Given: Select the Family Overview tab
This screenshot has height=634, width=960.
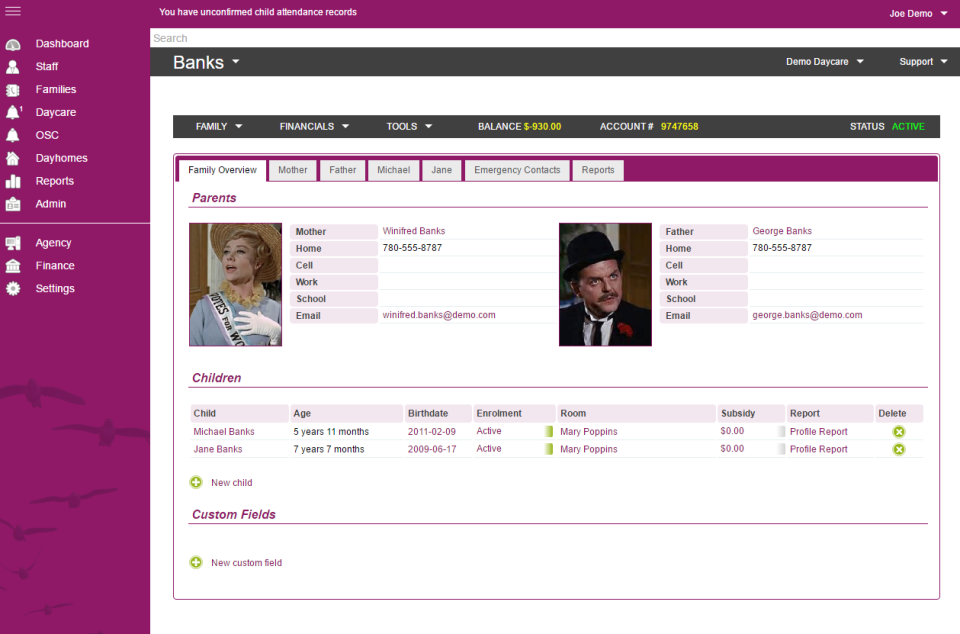Looking at the screenshot, I should 222,170.
